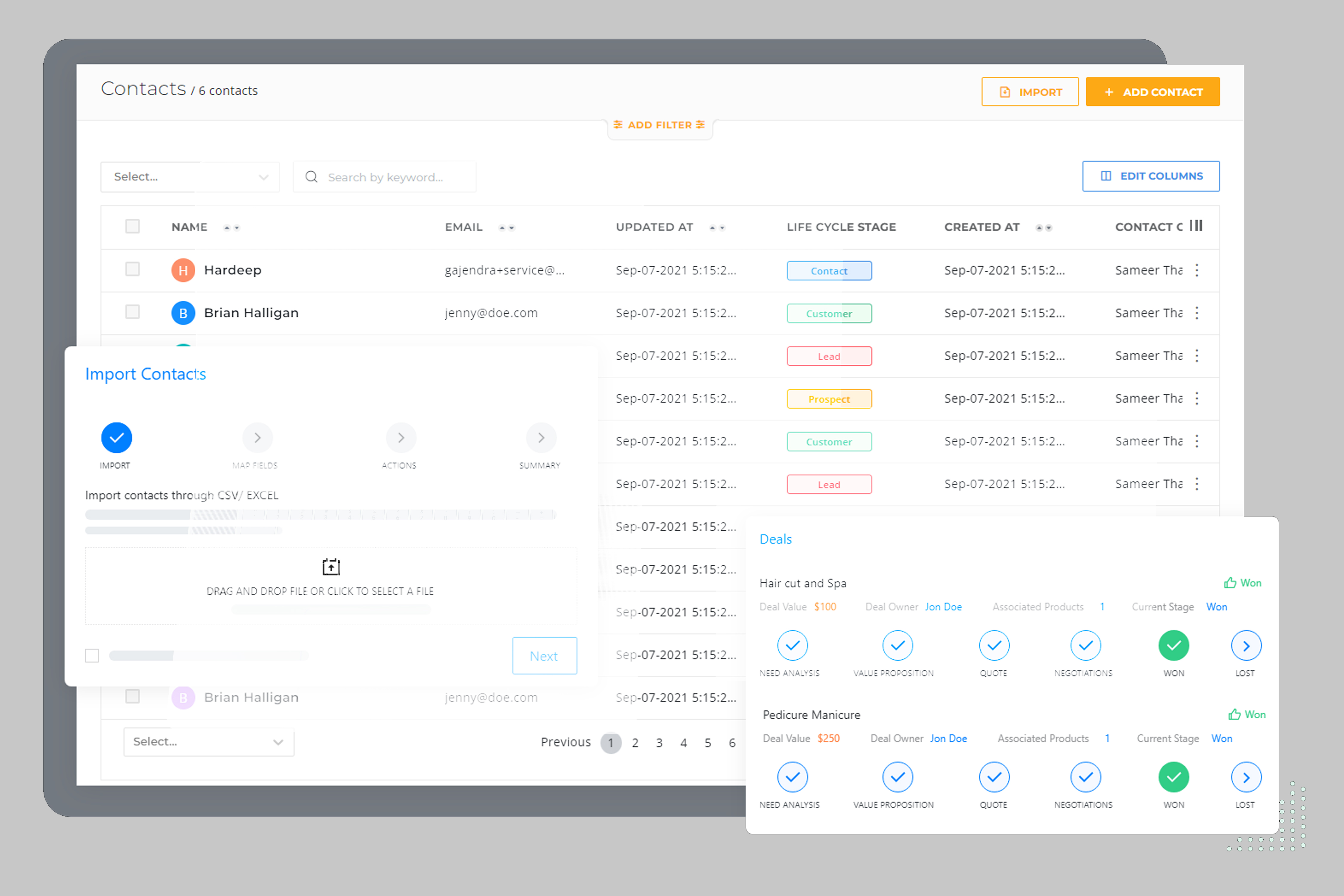
Task: Tick the checkbox in Import Contacts dialog
Action: point(92,656)
